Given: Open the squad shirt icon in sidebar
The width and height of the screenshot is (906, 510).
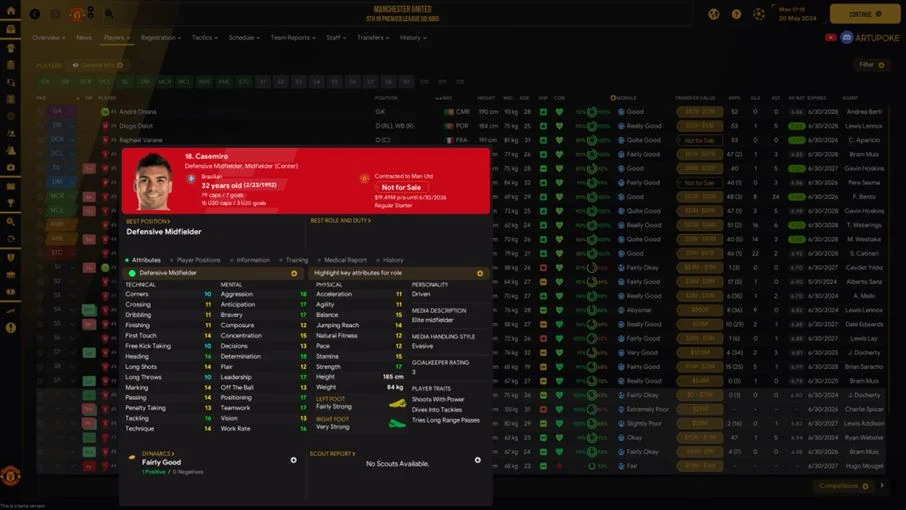Looking at the screenshot, I should click(10, 47).
